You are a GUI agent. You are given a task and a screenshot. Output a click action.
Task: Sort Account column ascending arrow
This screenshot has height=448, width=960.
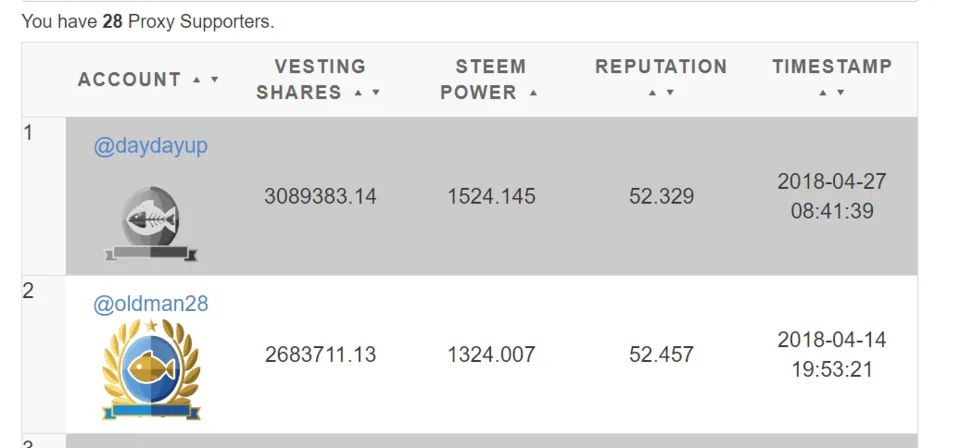[x=197, y=80]
